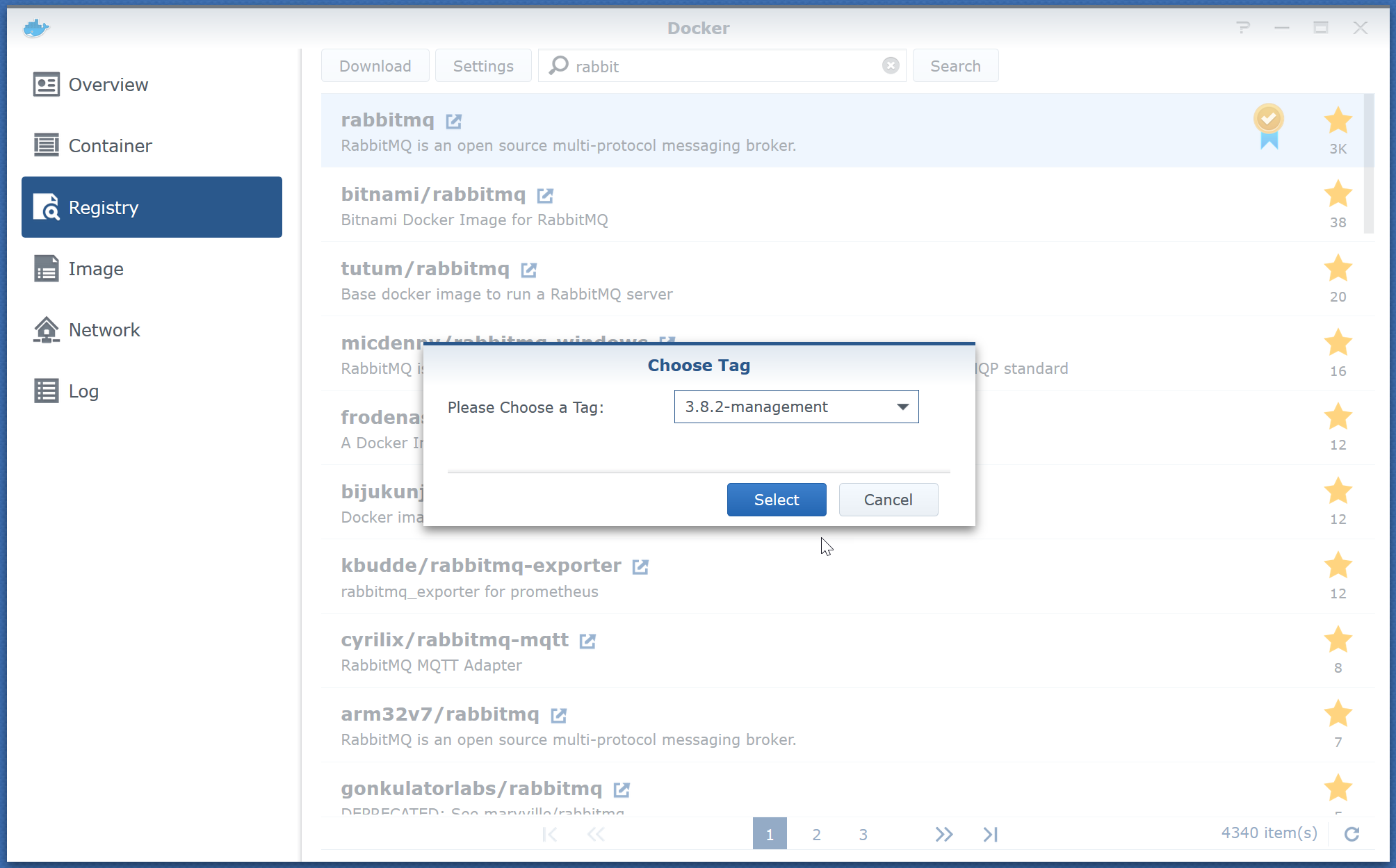Cancel the Choose Tag dialog
The height and width of the screenshot is (868, 1396).
tap(888, 500)
